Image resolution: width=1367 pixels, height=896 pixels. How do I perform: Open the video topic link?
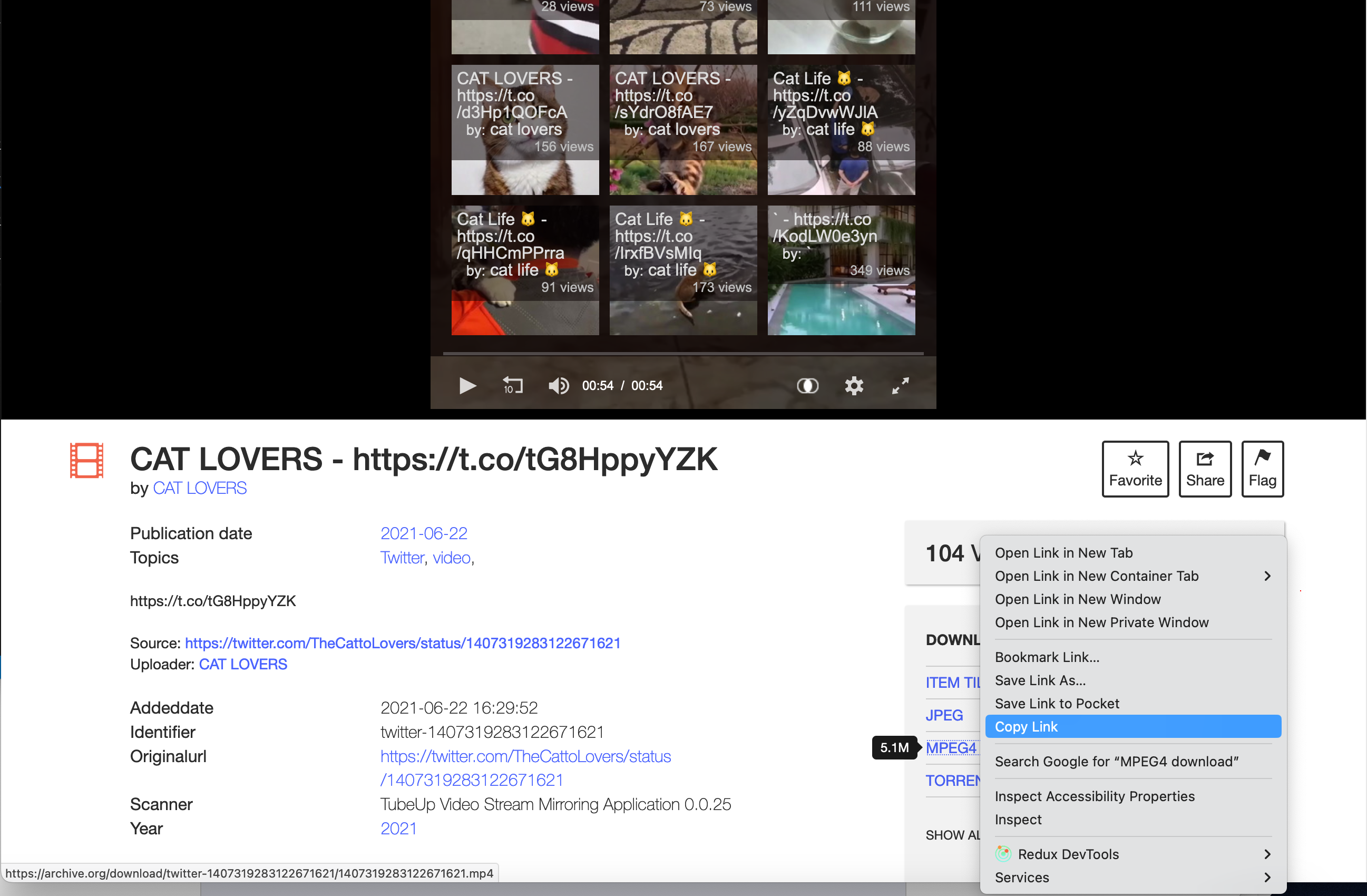click(x=452, y=557)
